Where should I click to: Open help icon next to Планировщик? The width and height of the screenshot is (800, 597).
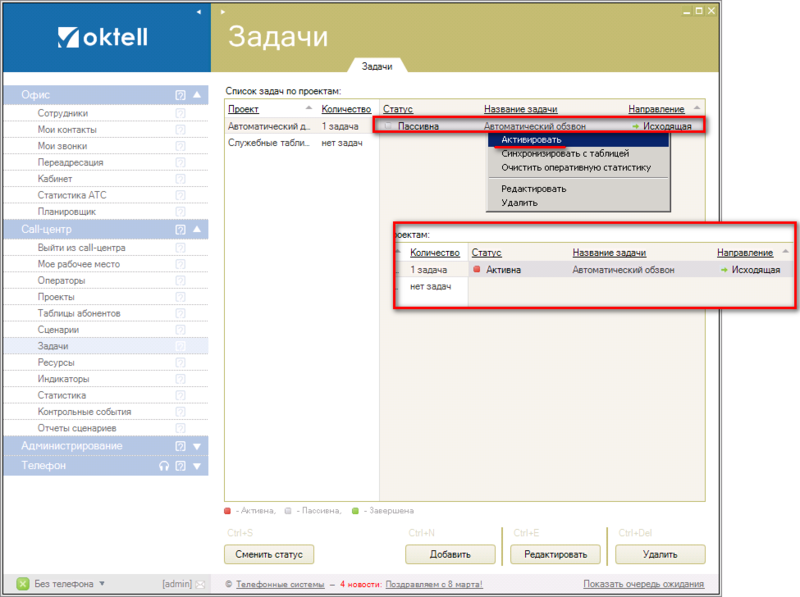click(181, 211)
